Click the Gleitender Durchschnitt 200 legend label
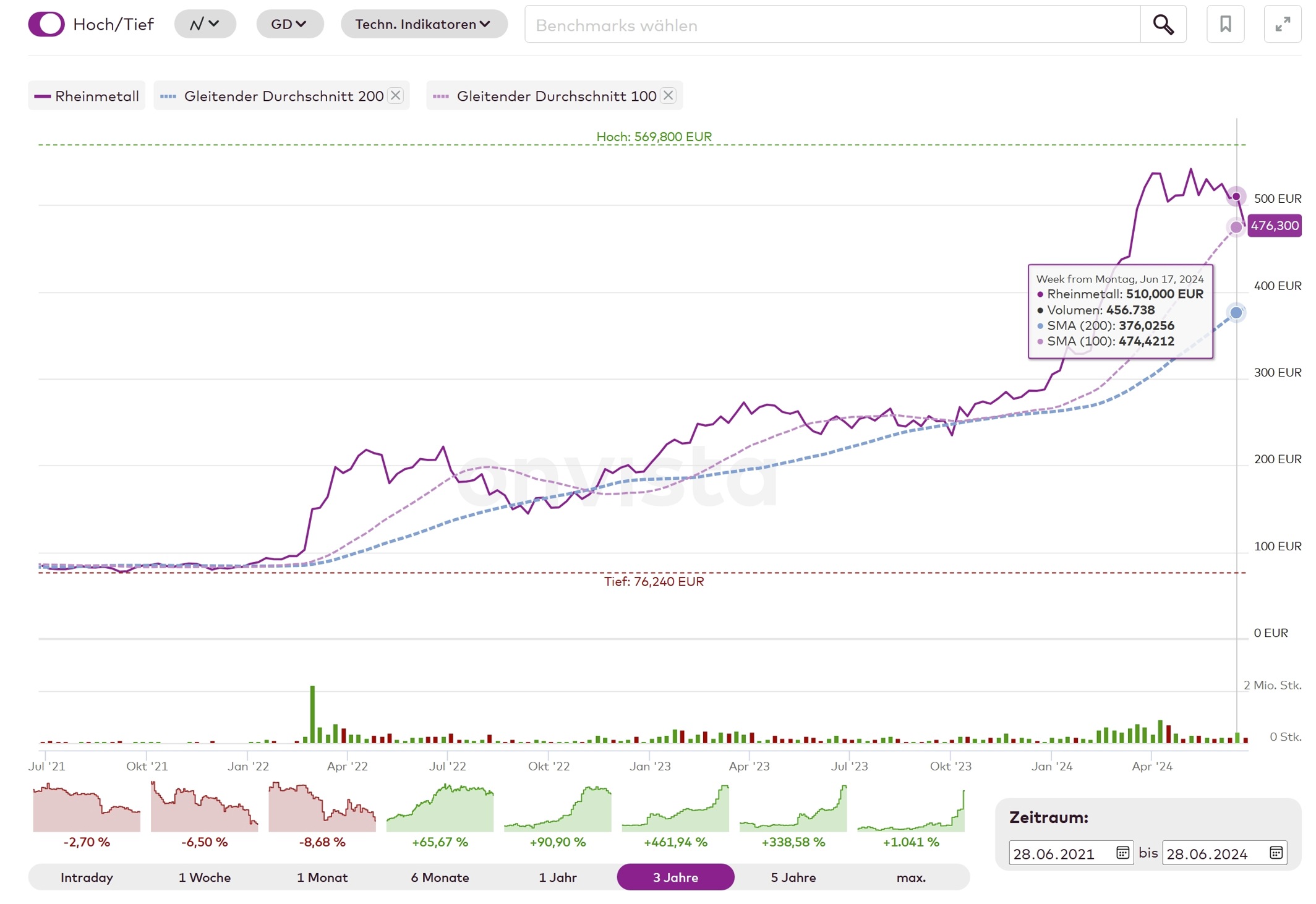Image resolution: width=1316 pixels, height=904 pixels. [284, 96]
